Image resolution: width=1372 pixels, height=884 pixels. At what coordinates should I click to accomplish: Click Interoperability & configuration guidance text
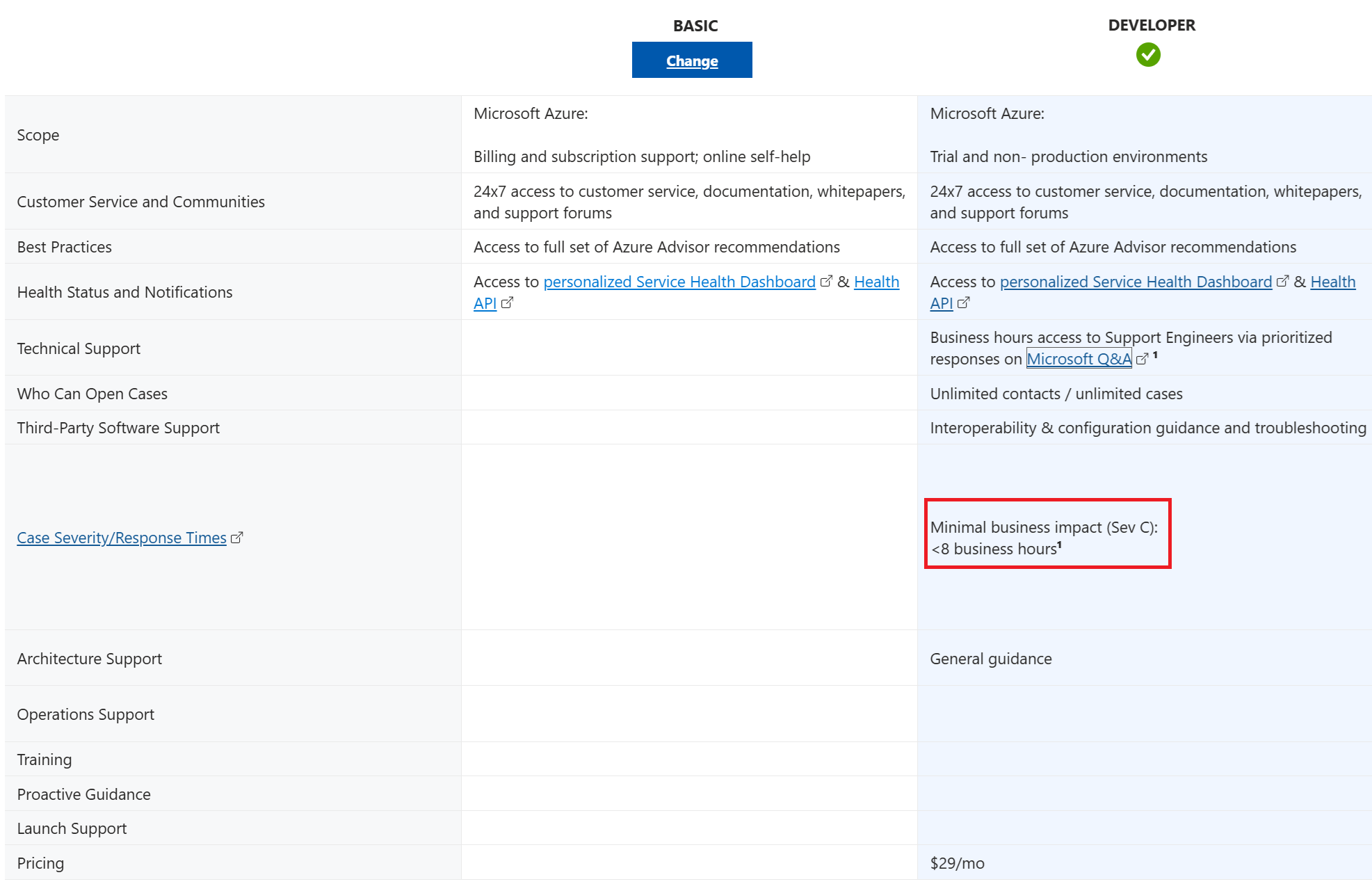1148,428
